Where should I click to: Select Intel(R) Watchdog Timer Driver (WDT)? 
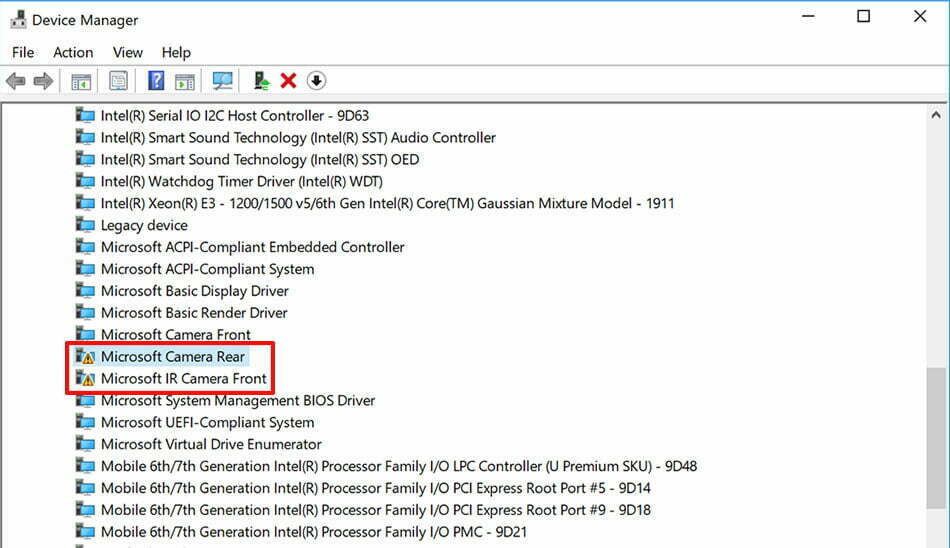(x=242, y=181)
